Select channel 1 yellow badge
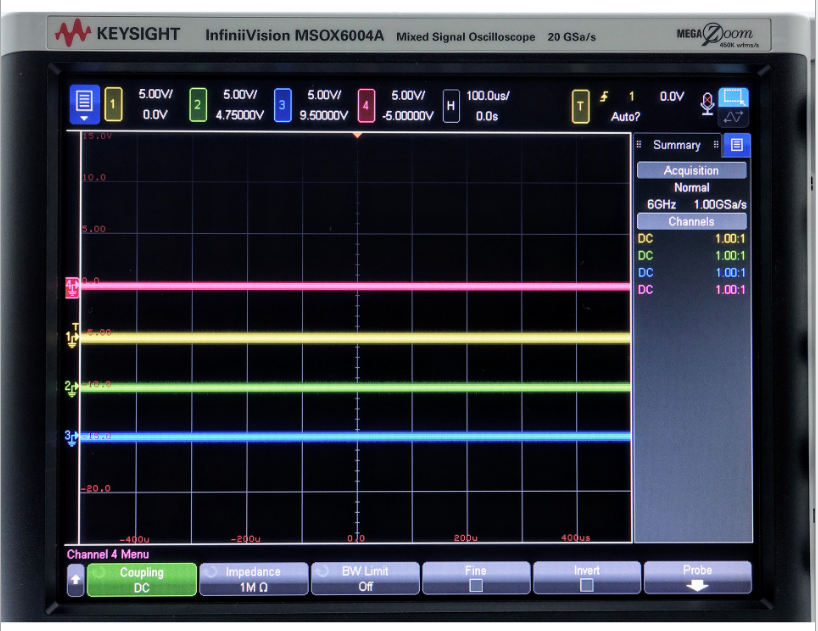818x631 pixels. [113, 104]
